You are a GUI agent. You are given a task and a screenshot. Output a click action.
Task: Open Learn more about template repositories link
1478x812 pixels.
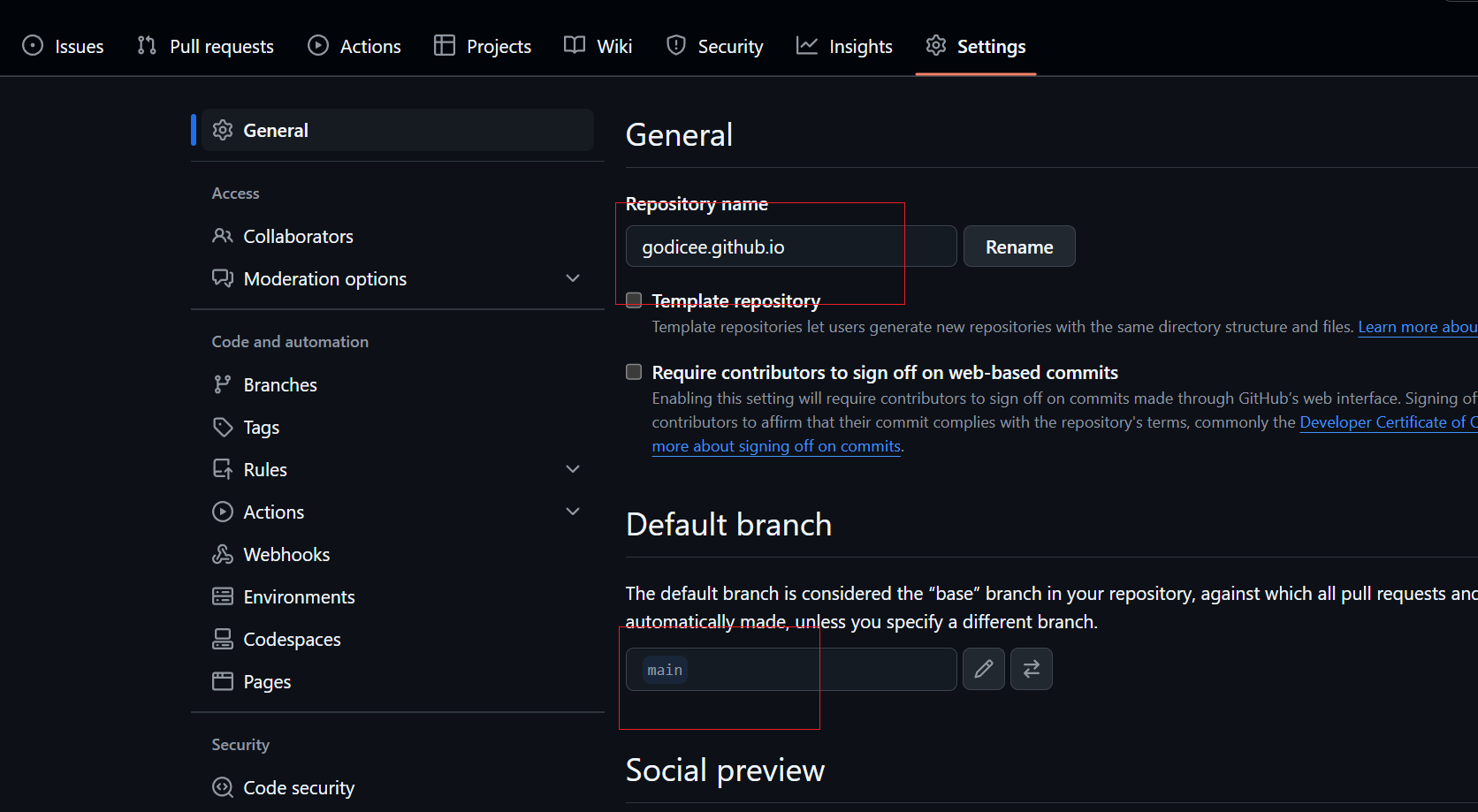1418,327
